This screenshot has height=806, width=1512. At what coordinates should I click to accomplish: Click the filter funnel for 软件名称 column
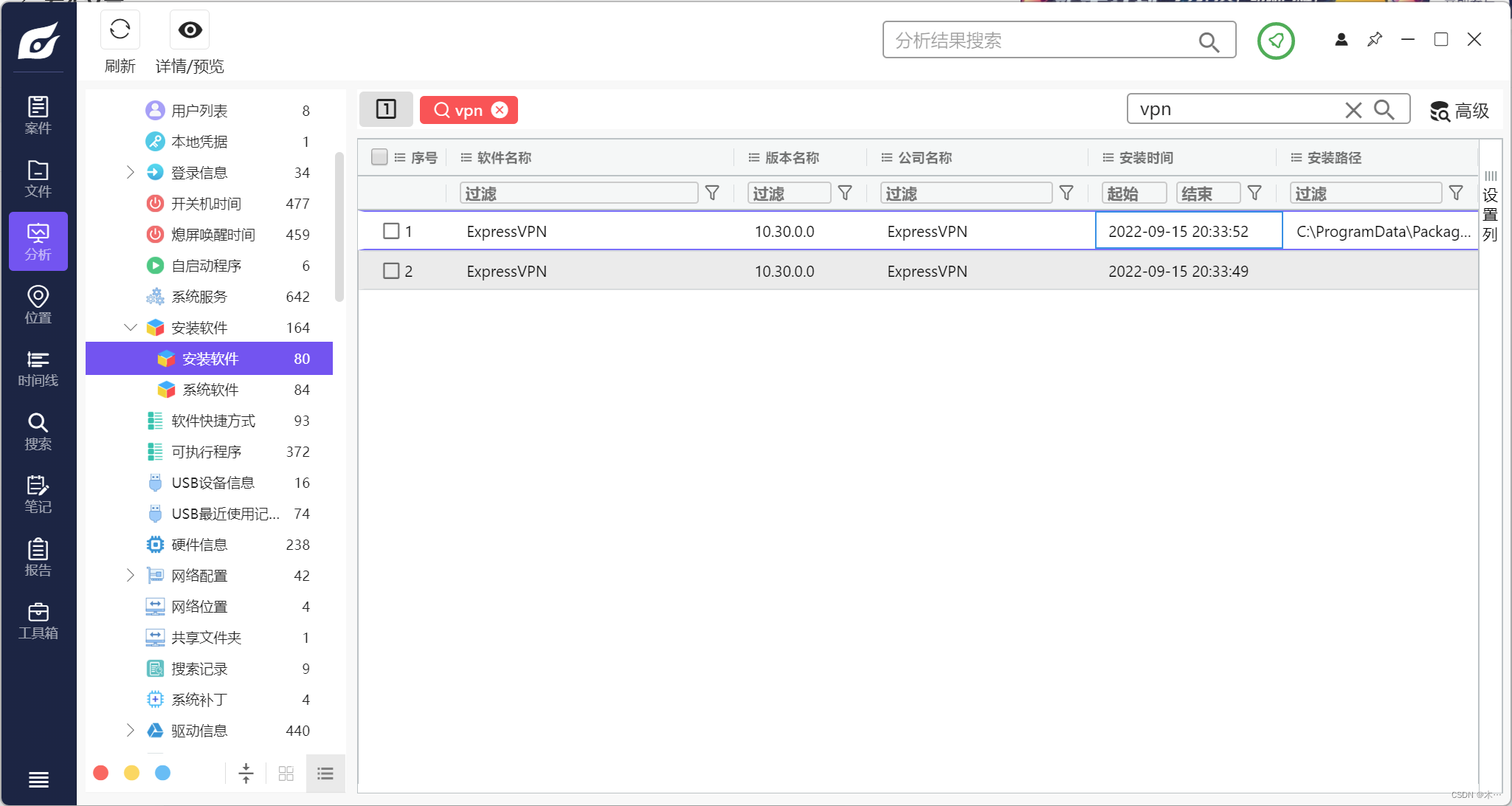[712, 193]
